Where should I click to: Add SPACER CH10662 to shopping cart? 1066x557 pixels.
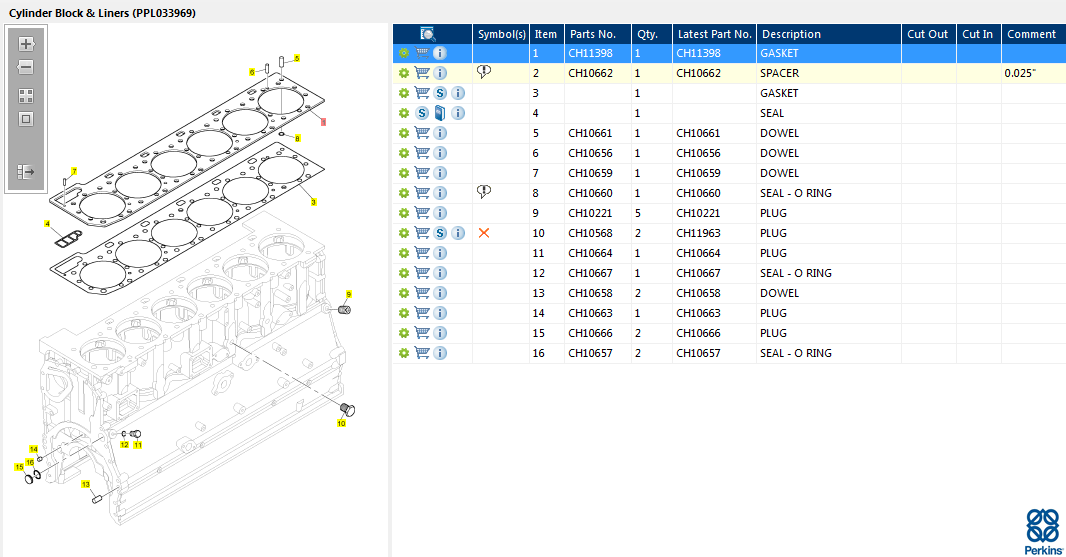click(422, 73)
